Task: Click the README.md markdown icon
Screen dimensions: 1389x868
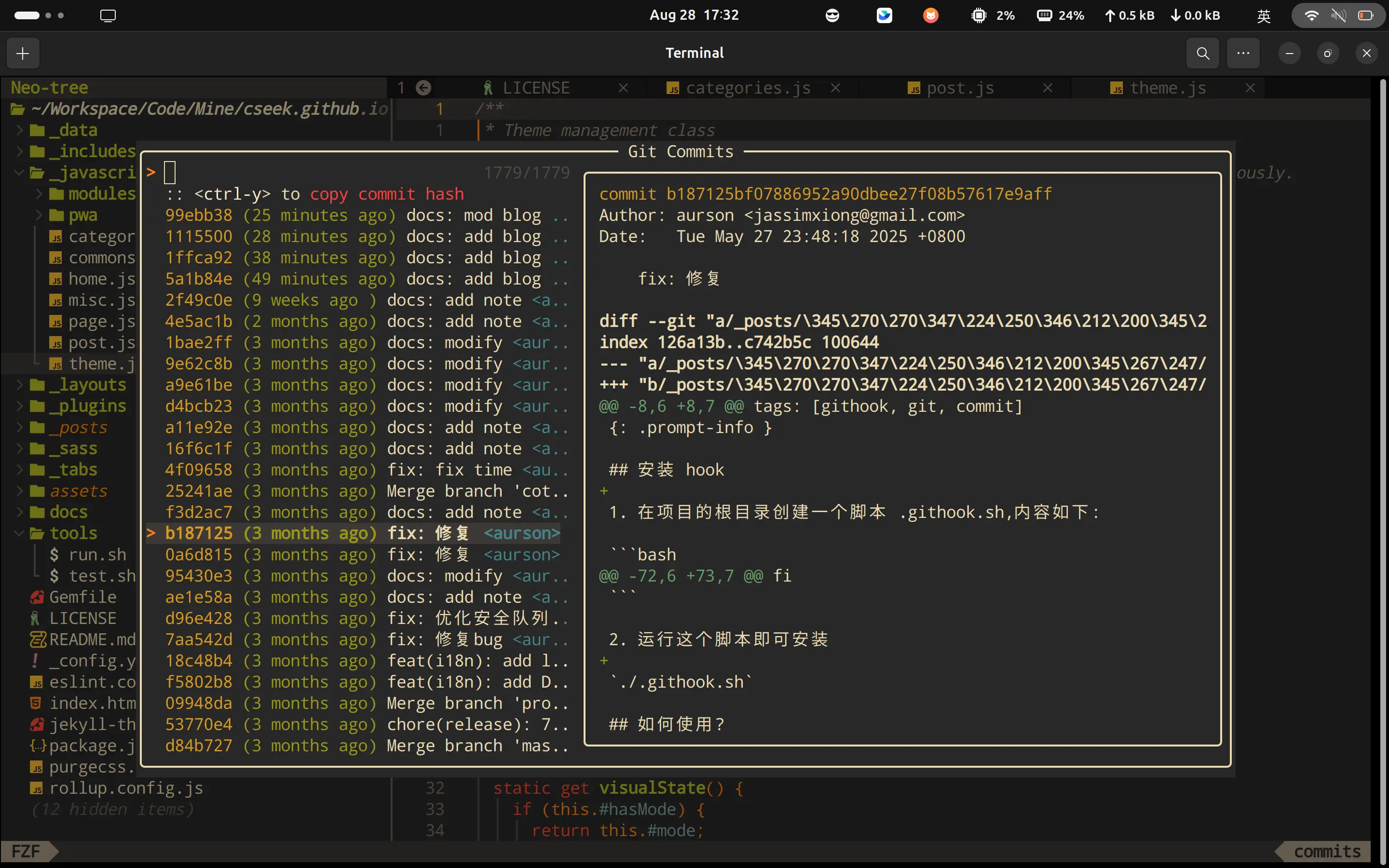Action: click(38, 639)
